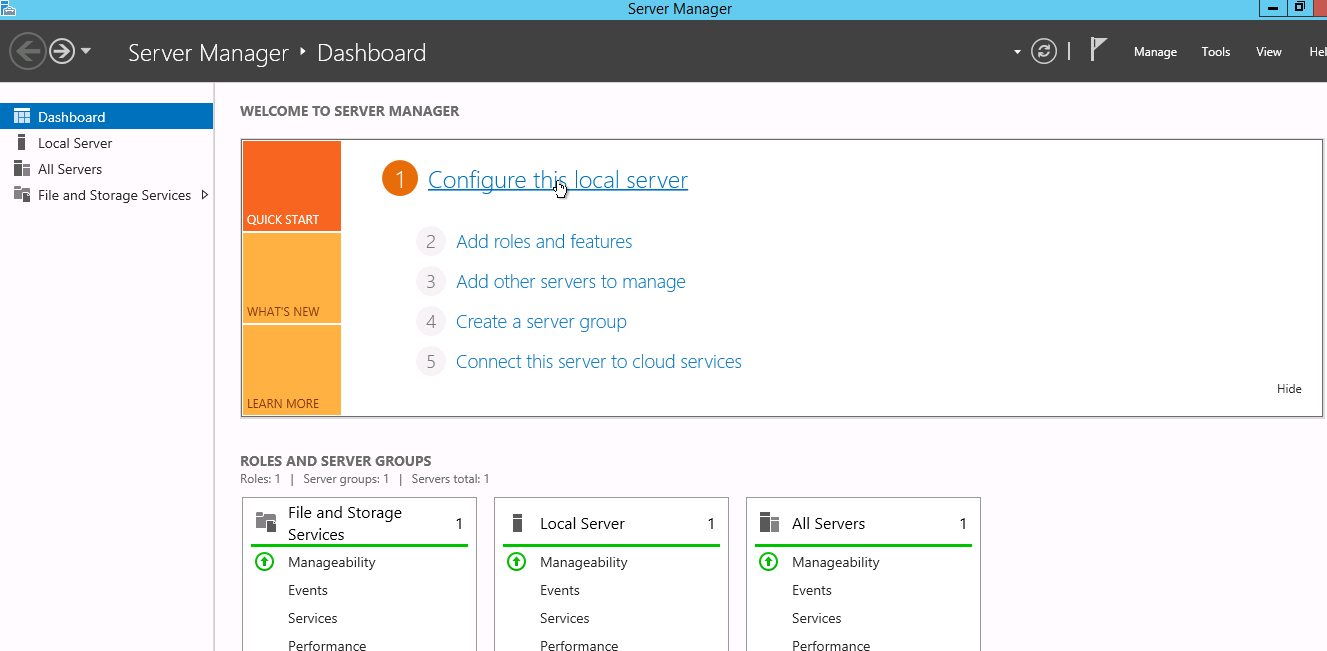This screenshot has width=1327, height=651.
Task: Open dropdown arrow left of refresh icon
Action: (x=1018, y=52)
